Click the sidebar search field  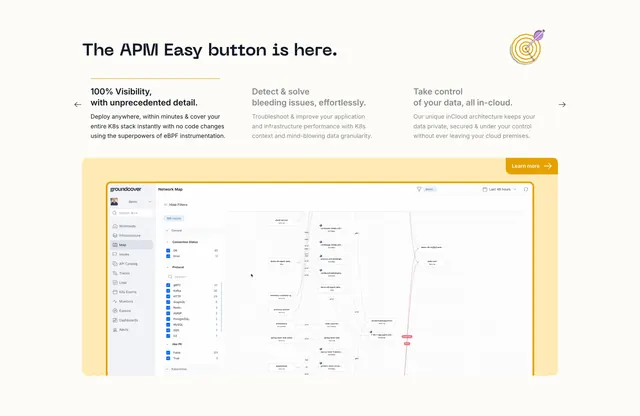click(131, 213)
